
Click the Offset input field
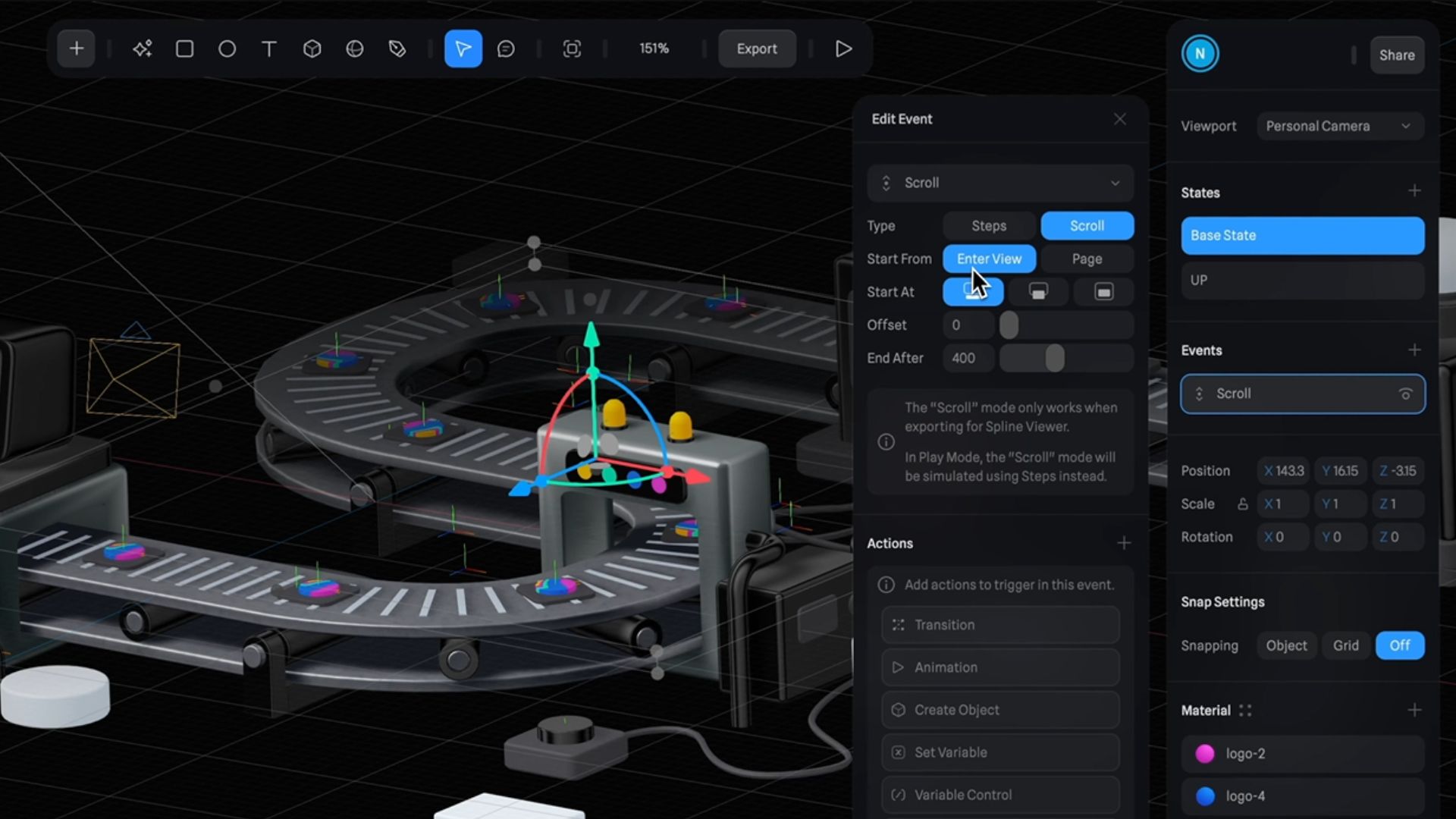tap(966, 325)
